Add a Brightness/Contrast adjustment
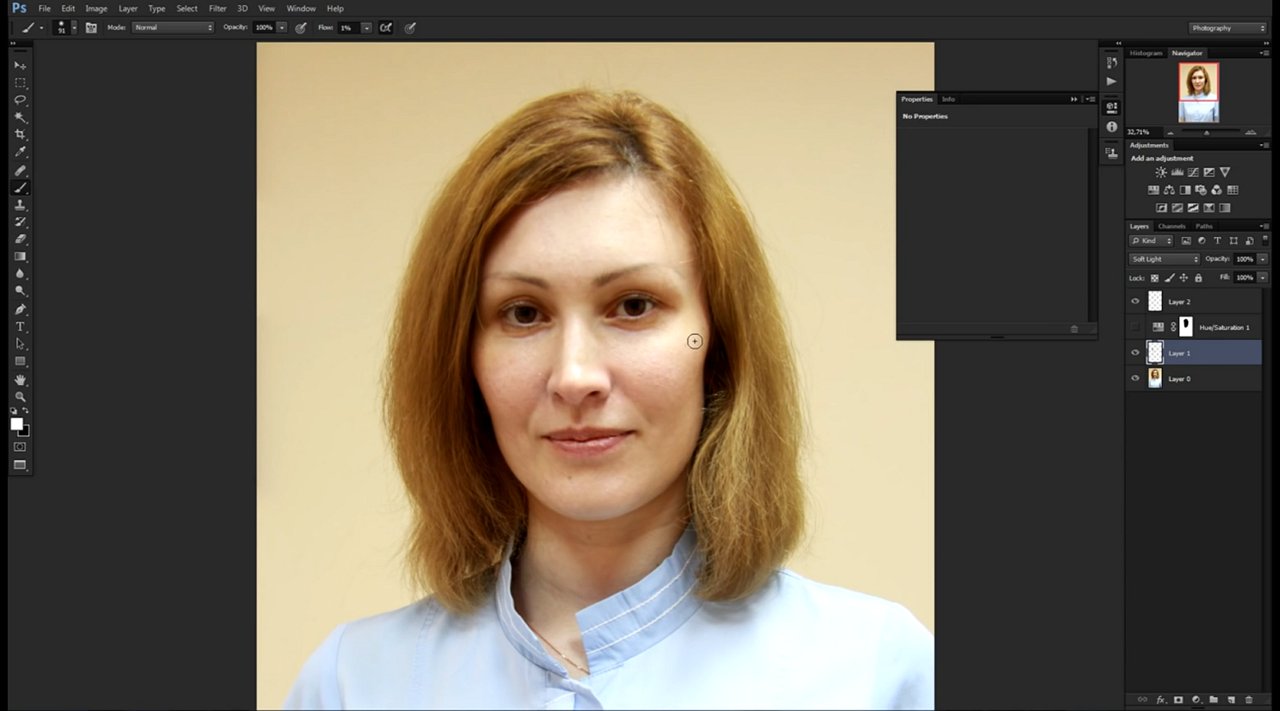1280x711 pixels. coord(1160,172)
